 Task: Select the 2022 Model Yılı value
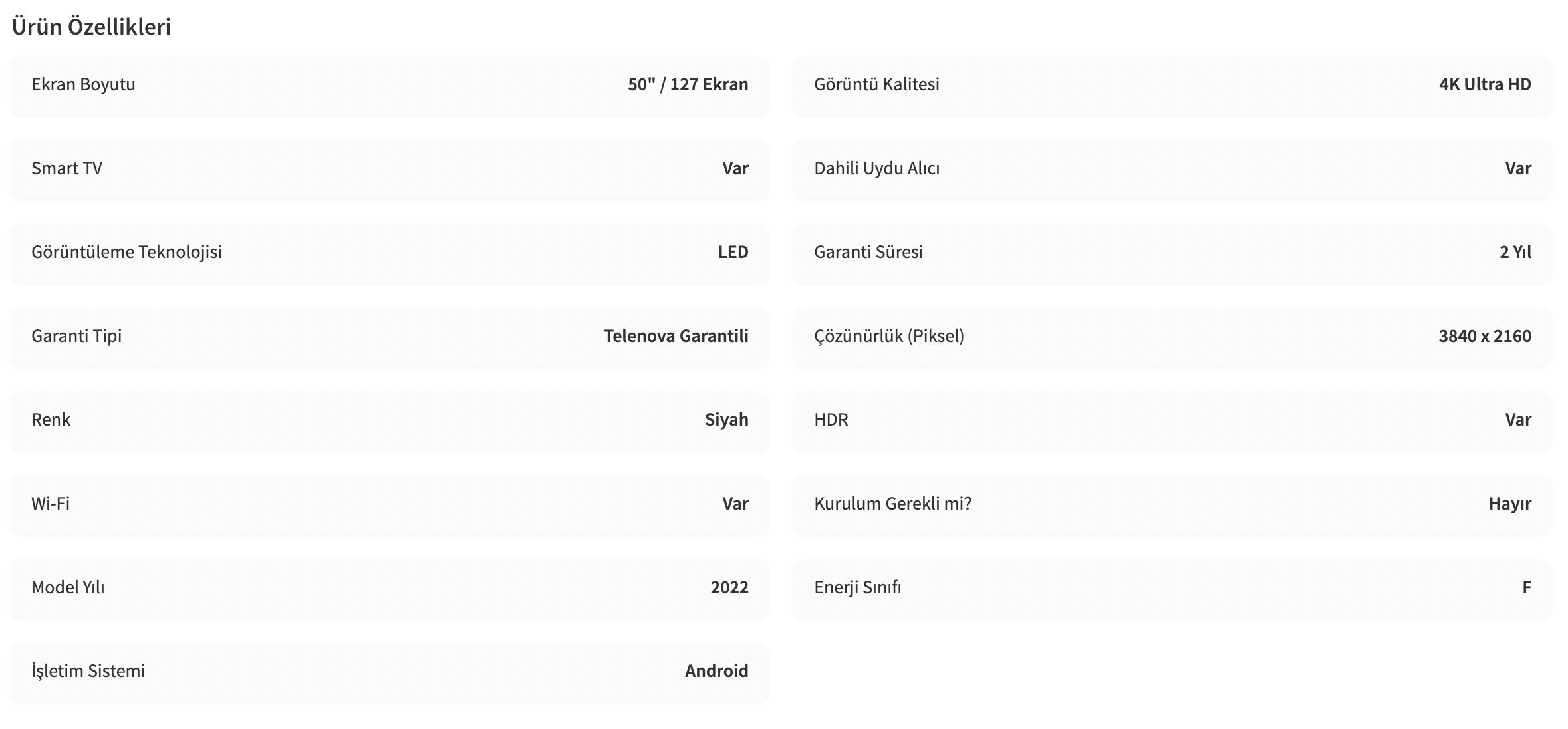click(729, 587)
